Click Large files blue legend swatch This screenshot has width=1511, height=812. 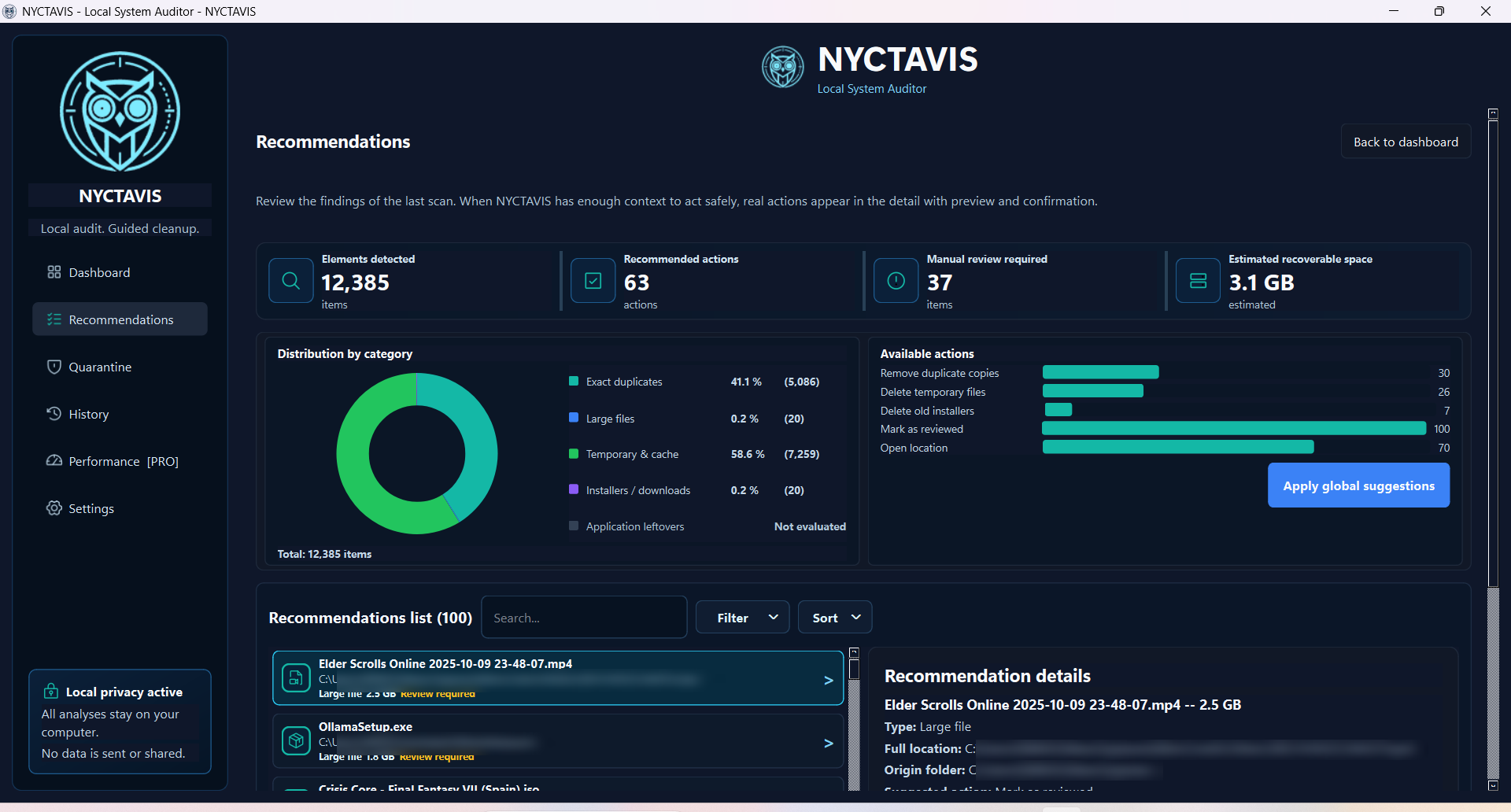[574, 418]
